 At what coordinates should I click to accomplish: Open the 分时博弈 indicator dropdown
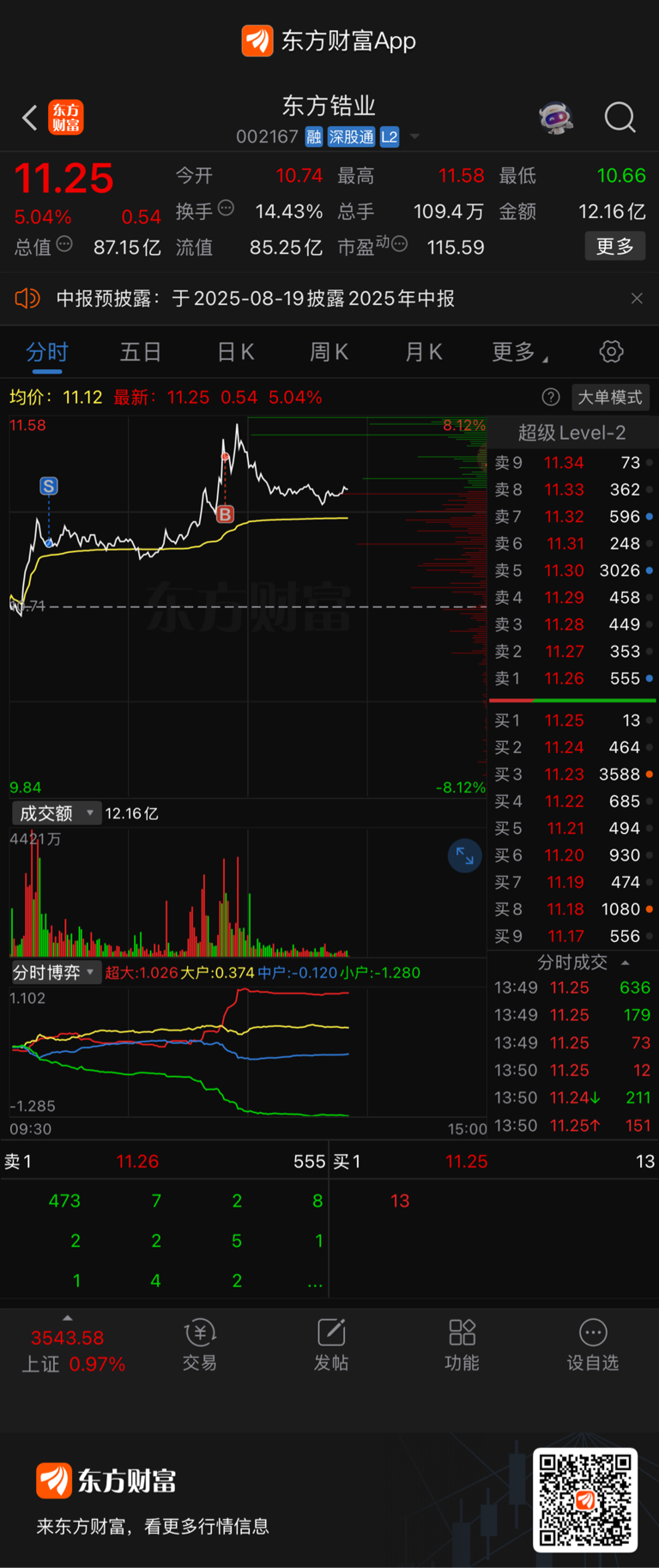(57, 972)
